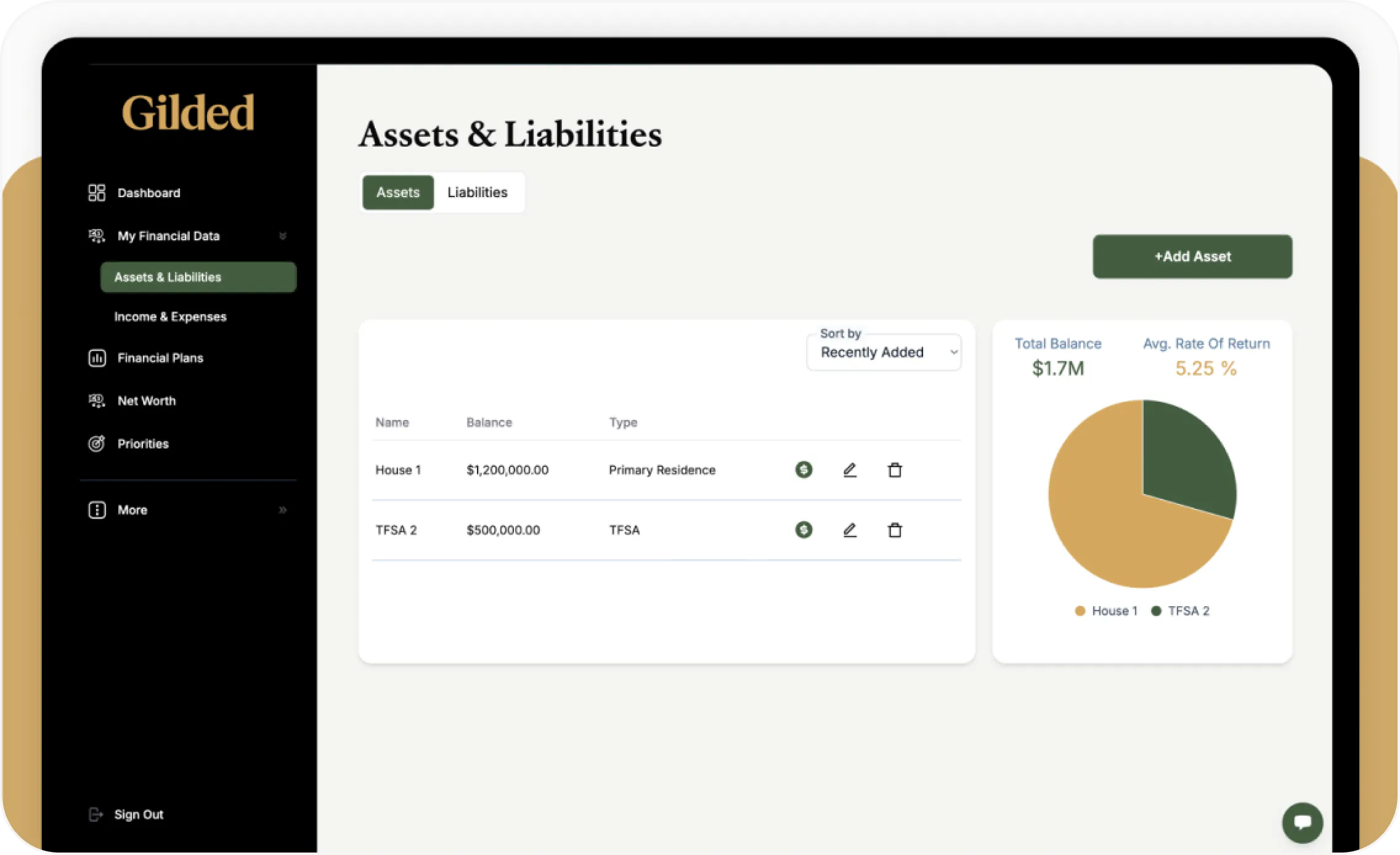Open the Priorities target icon
Image resolution: width=1400 pixels, height=855 pixels.
pos(96,444)
